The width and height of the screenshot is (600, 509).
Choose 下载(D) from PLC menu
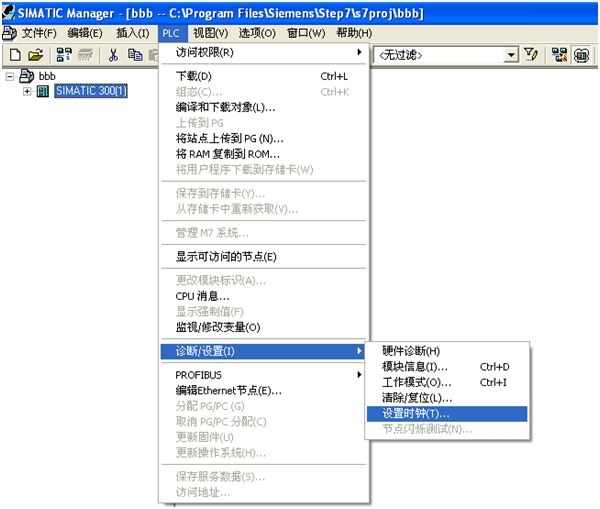264,76
